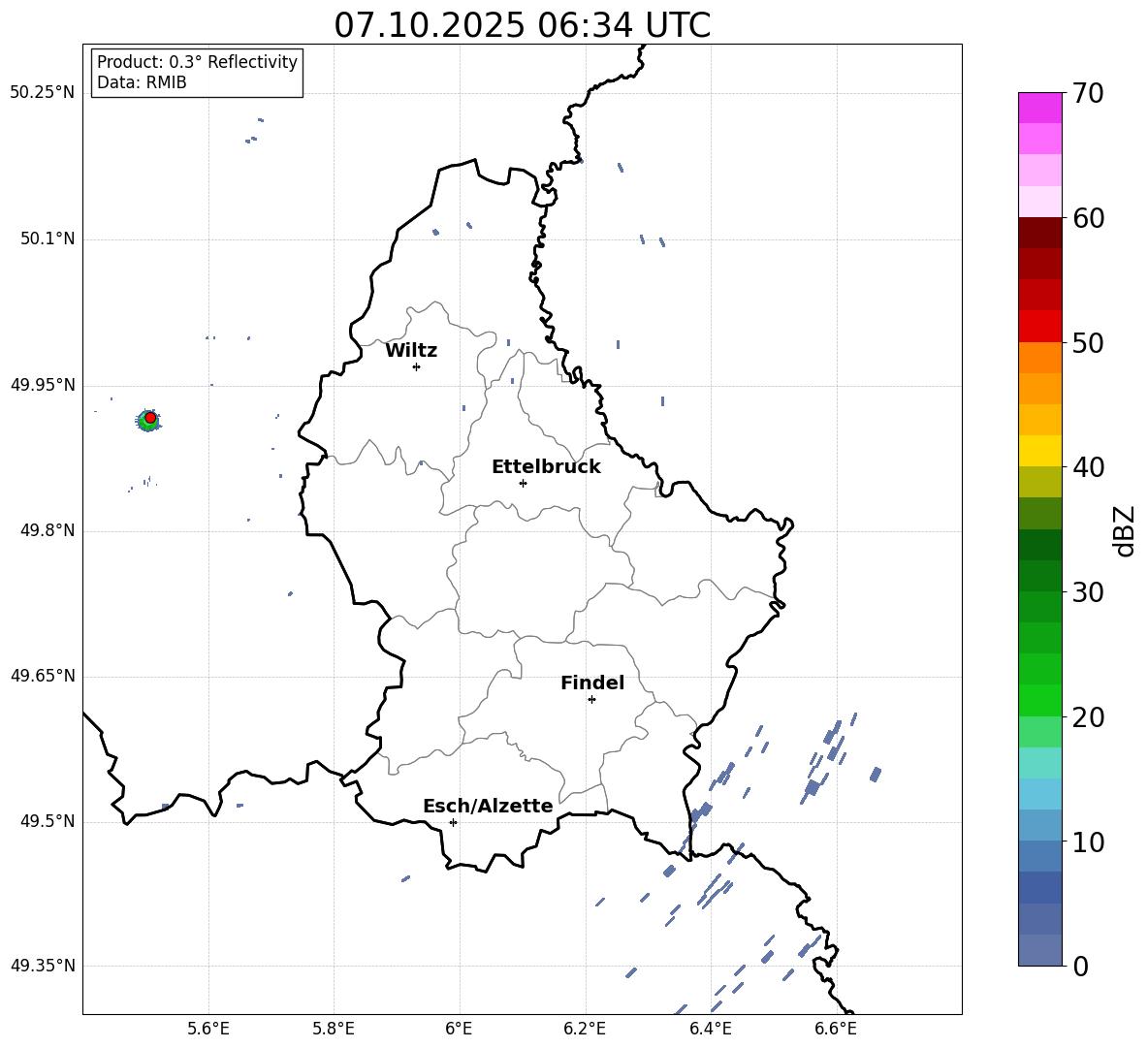Click the dark maroon colorbar segment below 60
The image size is (1148, 1048).
pos(1040,233)
